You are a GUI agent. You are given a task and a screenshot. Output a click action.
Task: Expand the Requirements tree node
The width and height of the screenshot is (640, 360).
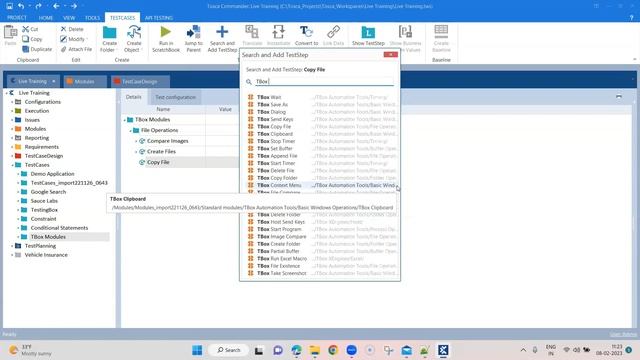pos(12,147)
